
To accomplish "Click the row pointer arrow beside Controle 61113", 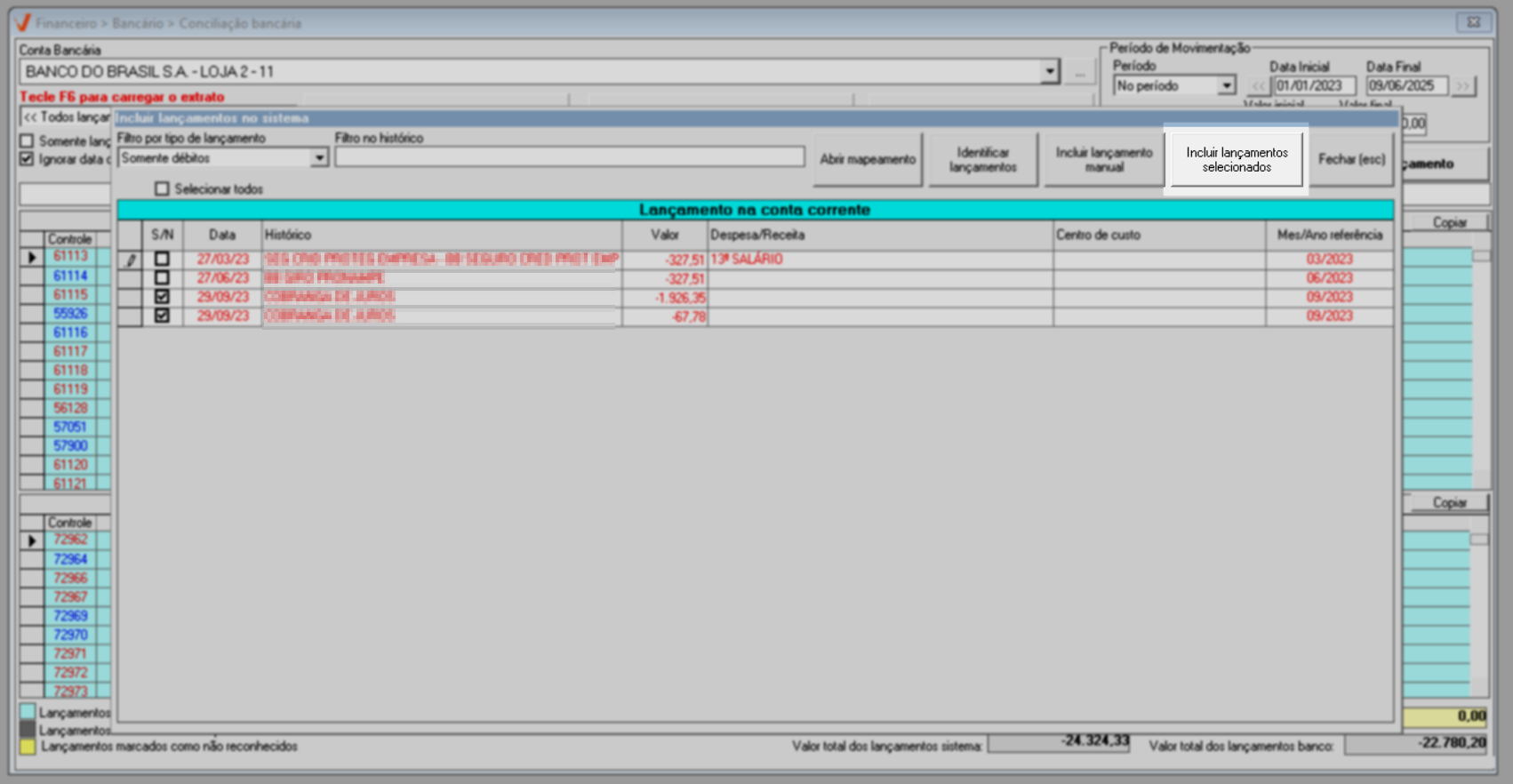I will point(32,257).
